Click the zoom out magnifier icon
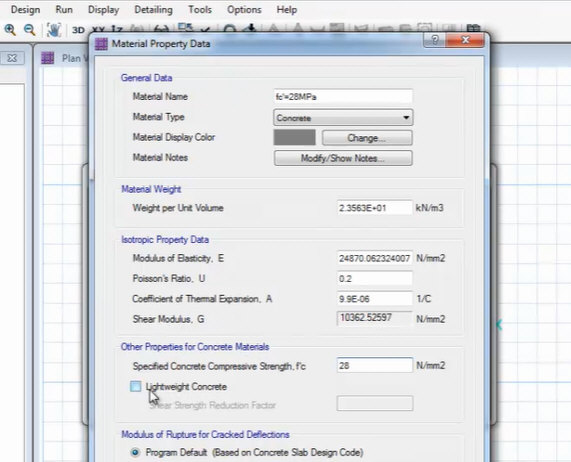571x462 pixels. 29,29
